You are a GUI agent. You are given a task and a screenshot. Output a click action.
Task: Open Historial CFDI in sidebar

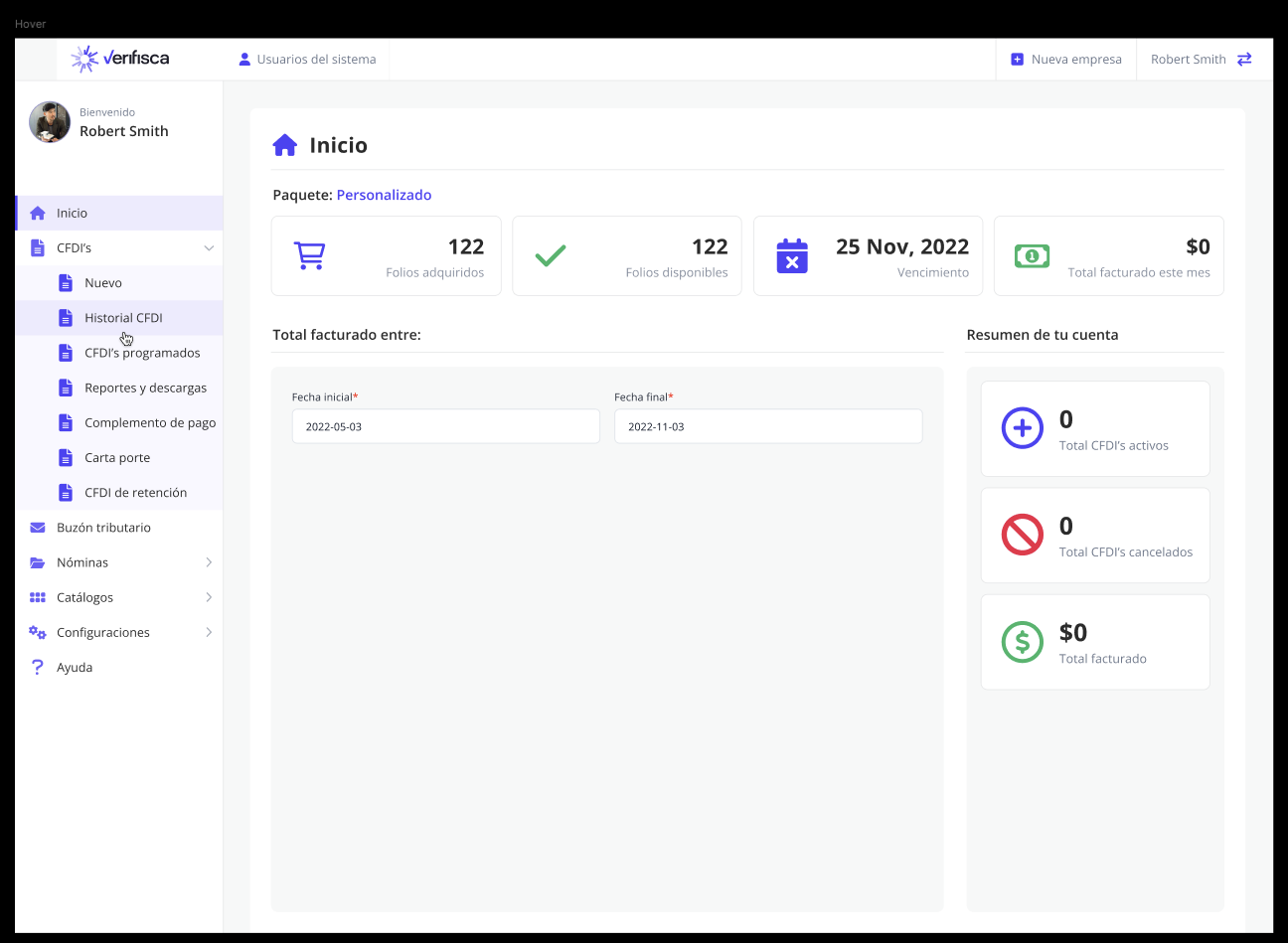coord(123,318)
